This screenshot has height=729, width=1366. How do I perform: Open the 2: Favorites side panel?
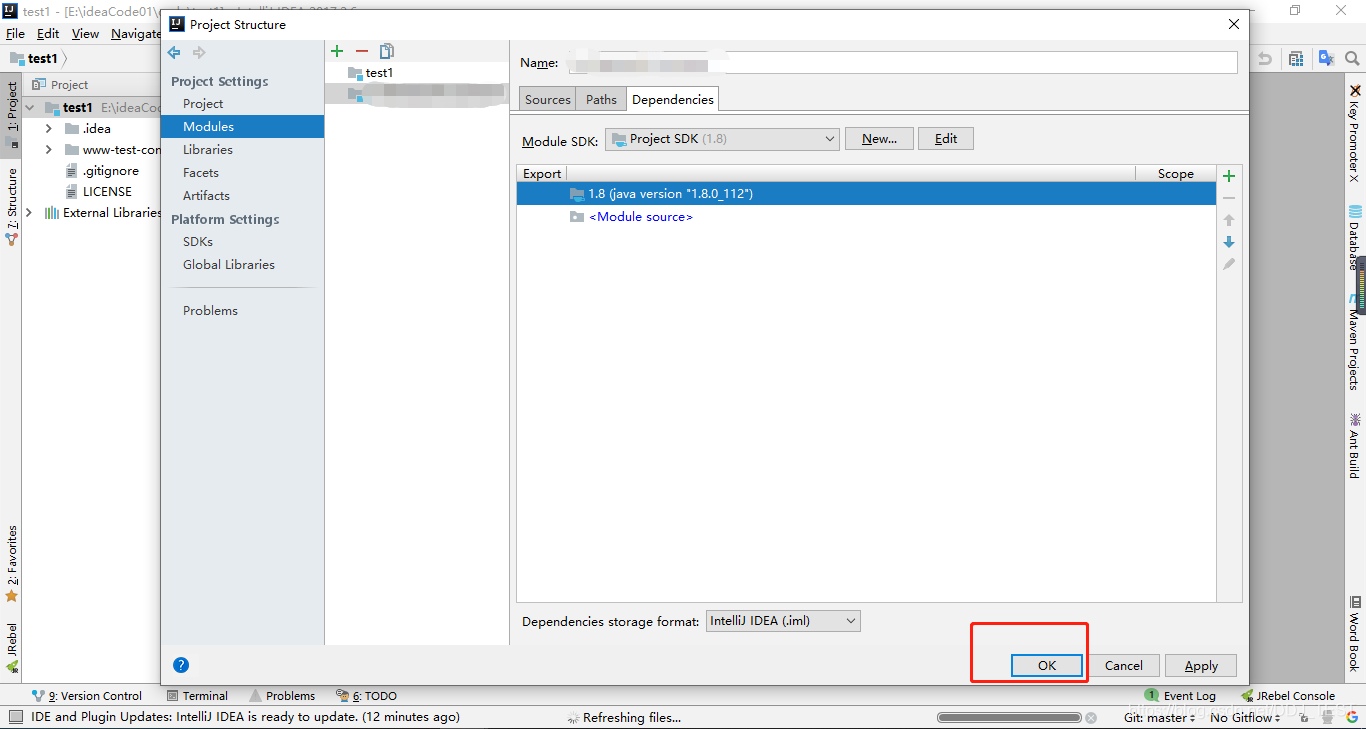click(12, 564)
